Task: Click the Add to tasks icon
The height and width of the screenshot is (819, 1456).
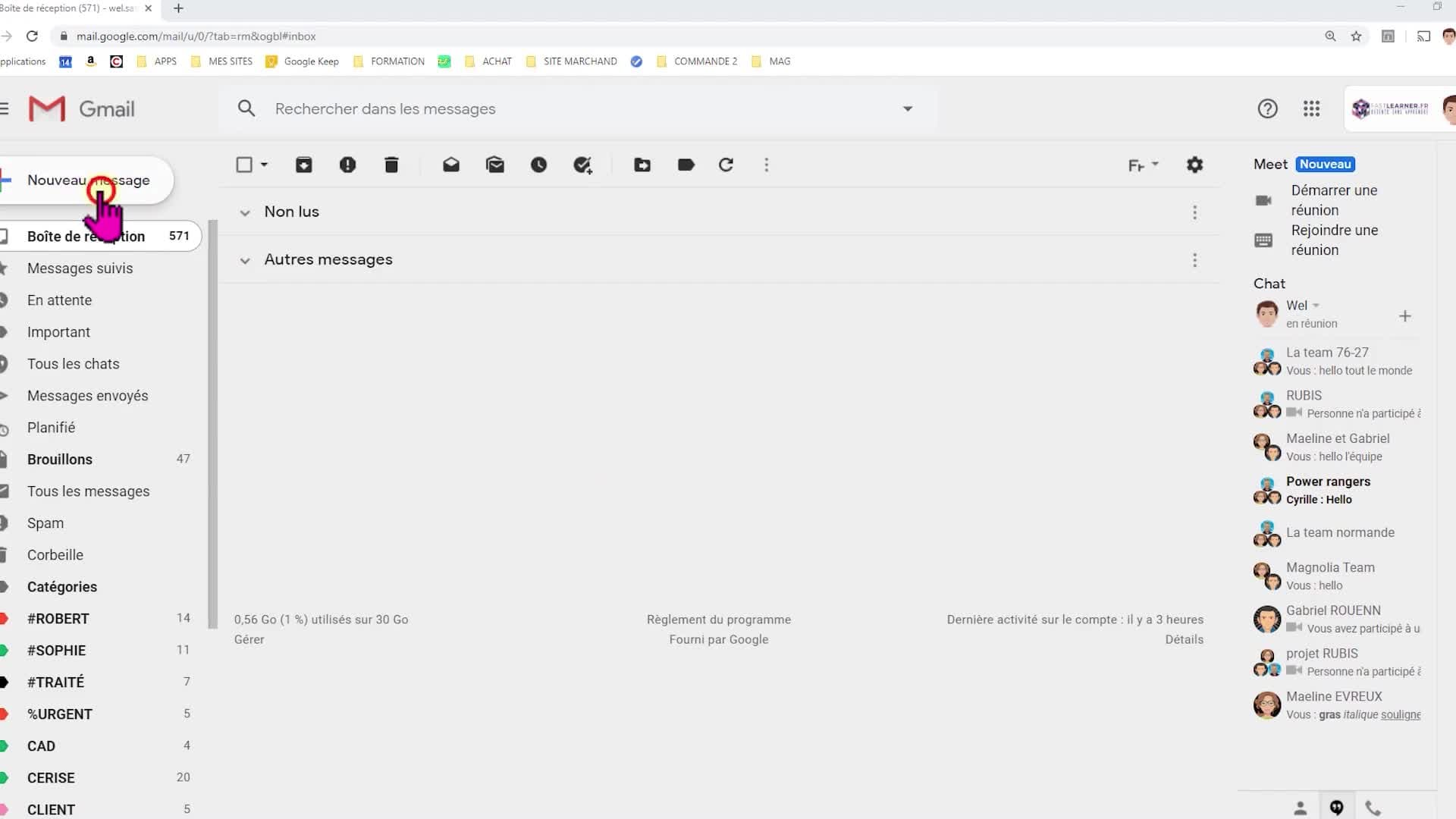Action: 582,165
